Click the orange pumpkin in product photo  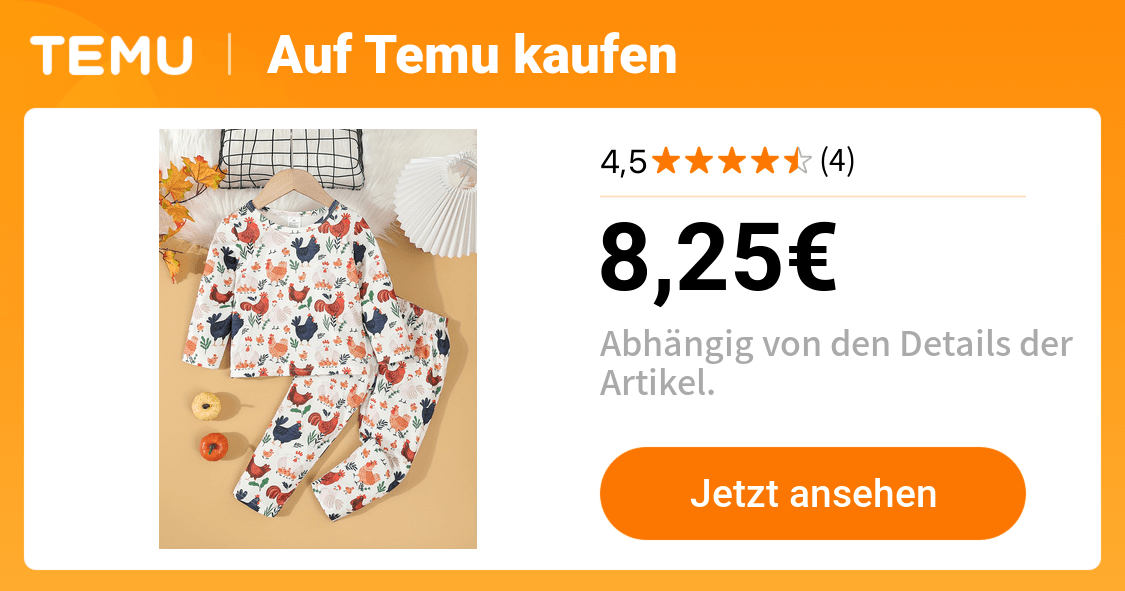pos(214,446)
